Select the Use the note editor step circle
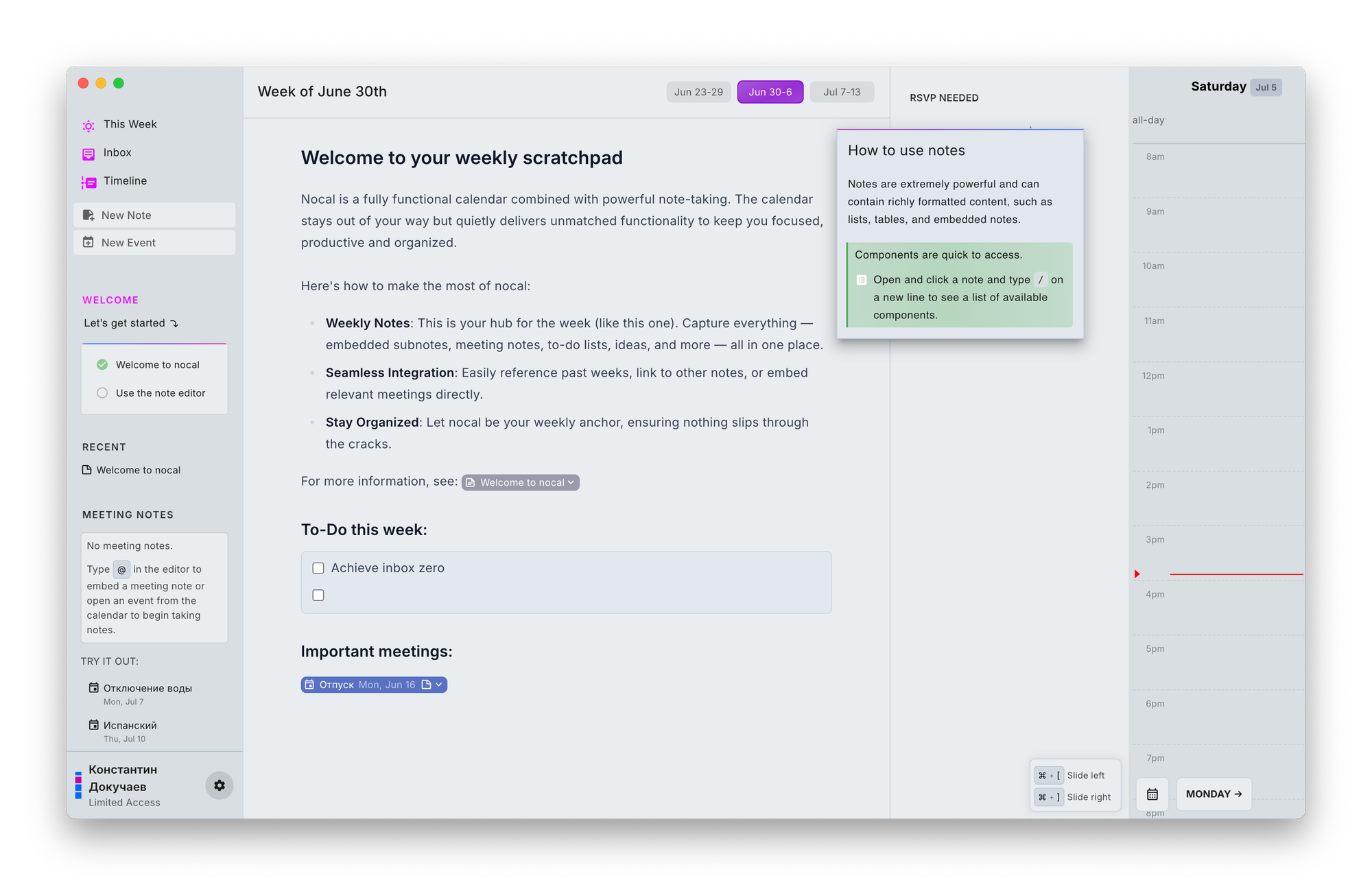The image size is (1372, 885). [102, 393]
